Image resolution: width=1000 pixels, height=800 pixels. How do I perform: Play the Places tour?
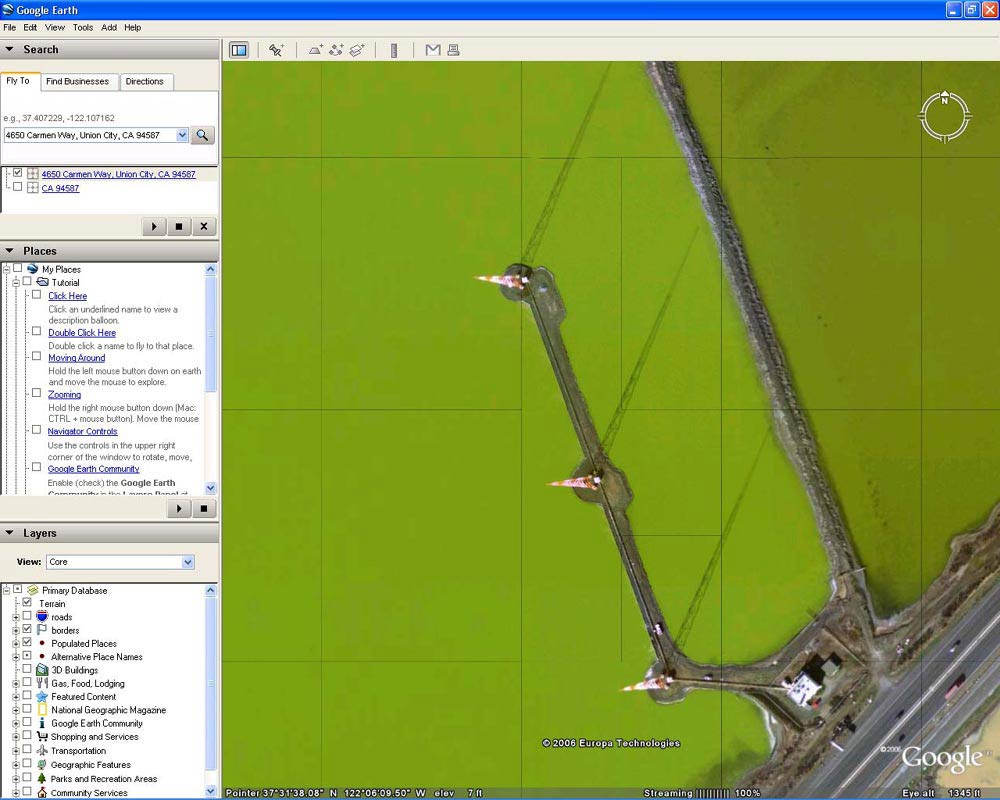point(179,508)
